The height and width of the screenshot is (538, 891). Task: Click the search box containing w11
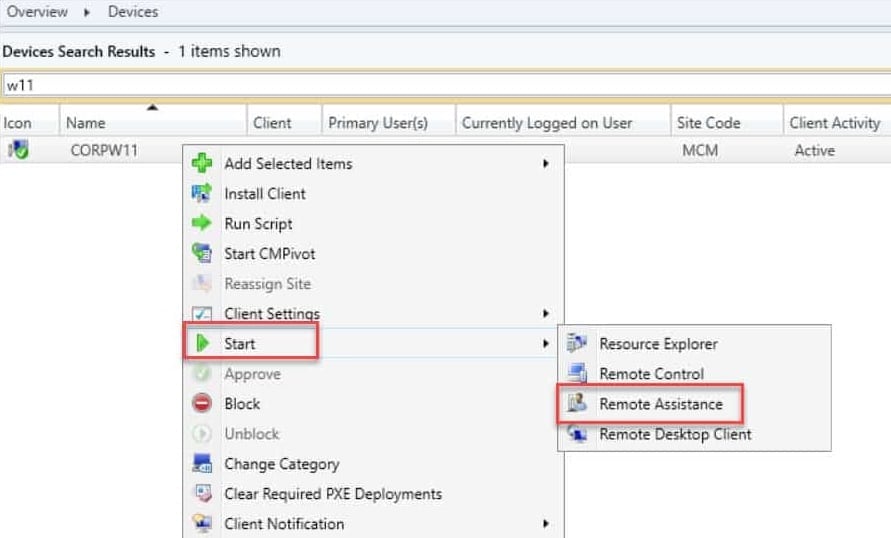point(446,85)
